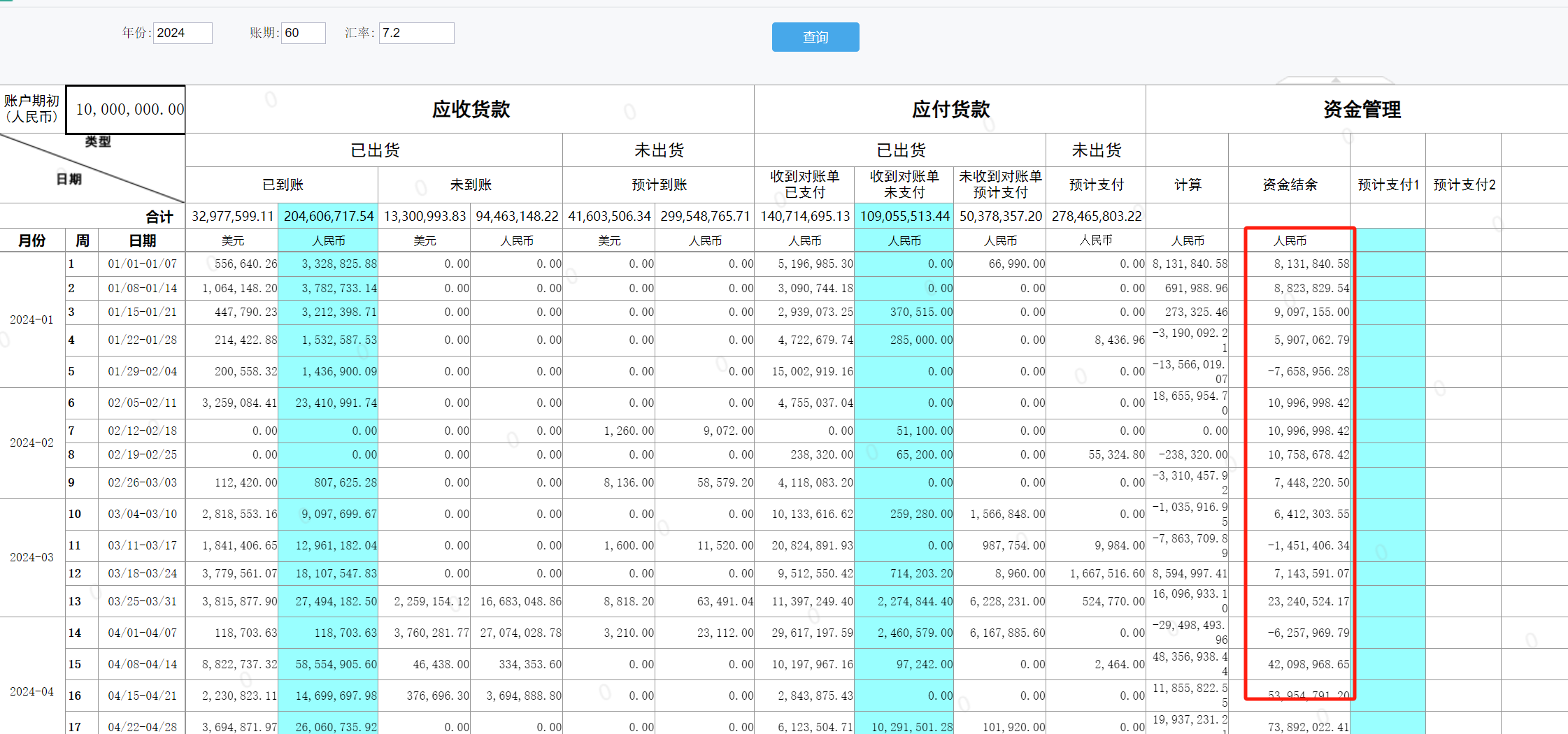Image resolution: width=1568 pixels, height=734 pixels.
Task: Click total cell 109,055,513.44
Action: pyautogui.click(x=904, y=217)
